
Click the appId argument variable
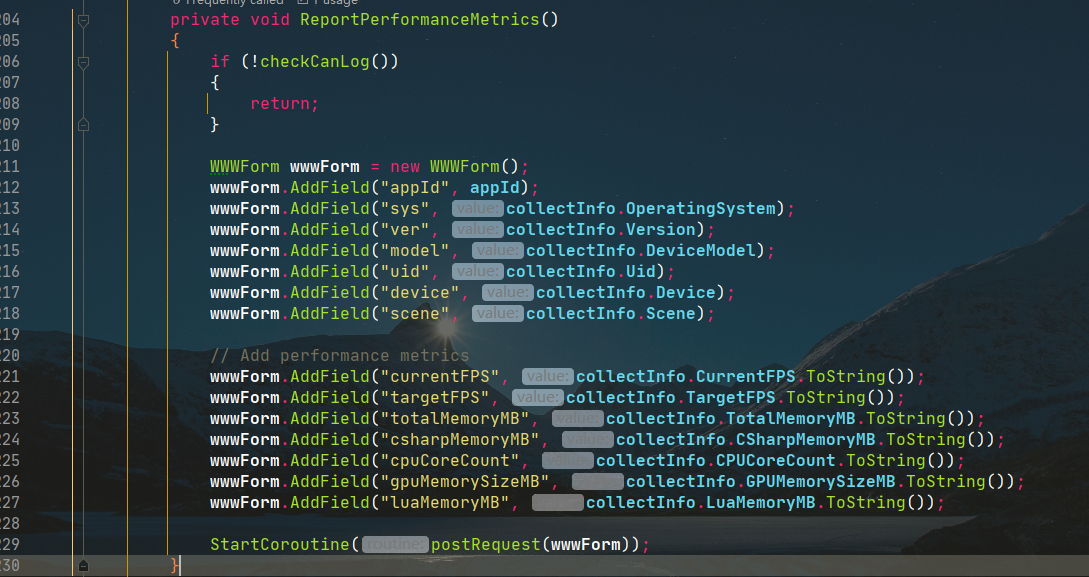pos(494,187)
